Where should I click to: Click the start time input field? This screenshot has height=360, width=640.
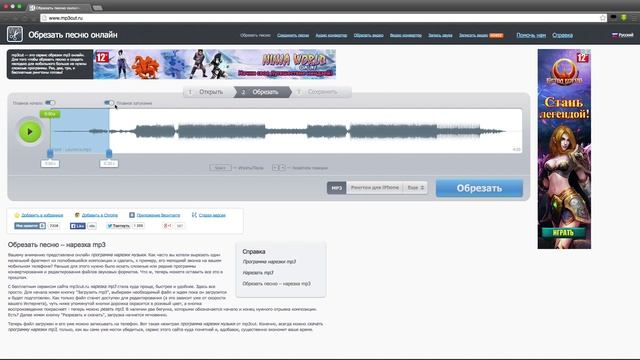tap(50, 164)
